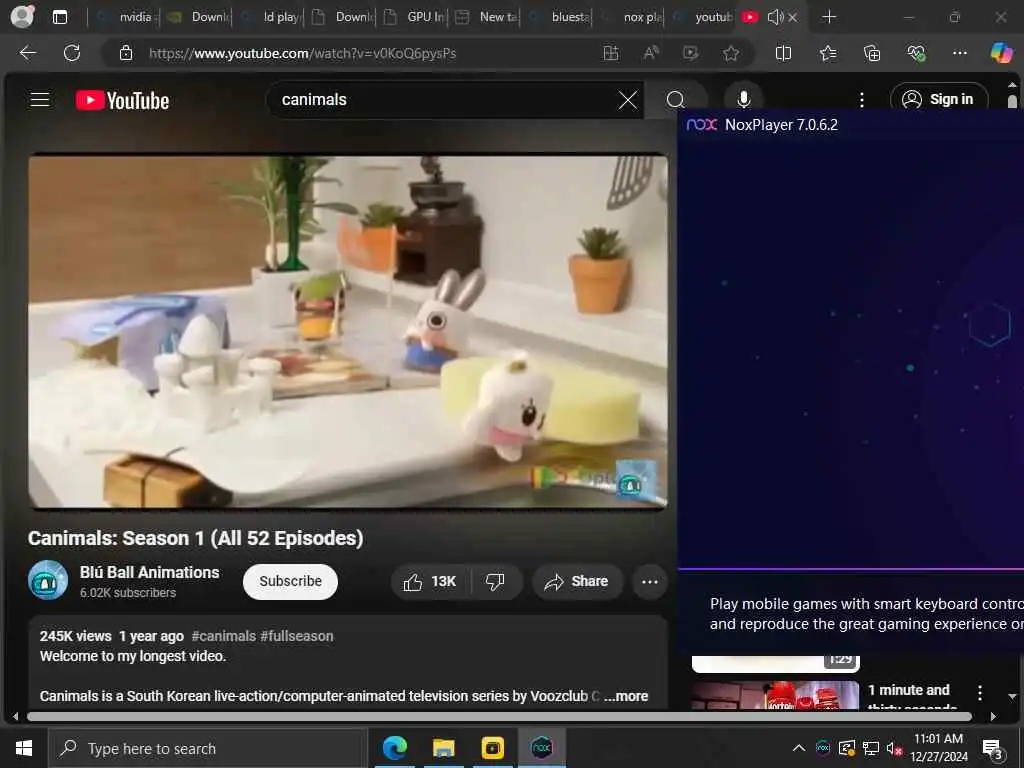
Task: Open Microsoft Edge from taskbar
Action: tap(394, 748)
